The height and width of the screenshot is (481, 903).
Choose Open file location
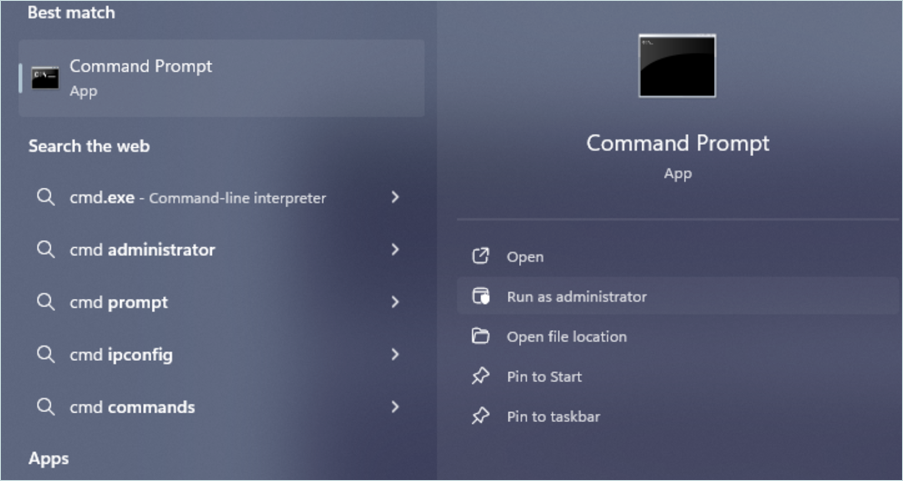coord(678,336)
